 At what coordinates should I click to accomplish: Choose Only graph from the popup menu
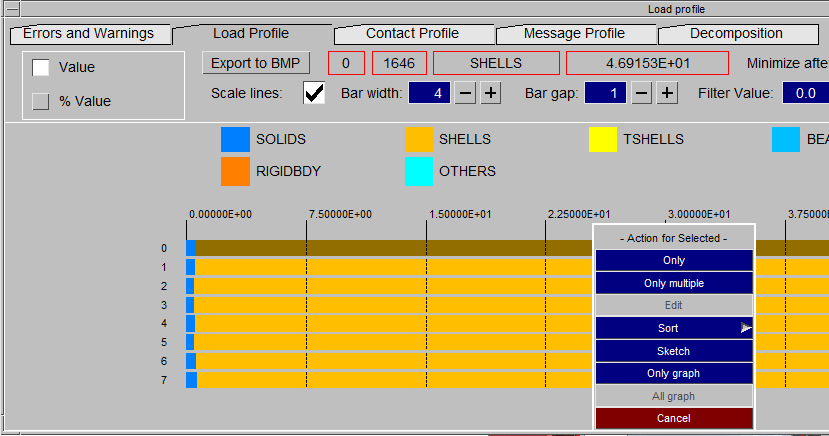point(674,374)
